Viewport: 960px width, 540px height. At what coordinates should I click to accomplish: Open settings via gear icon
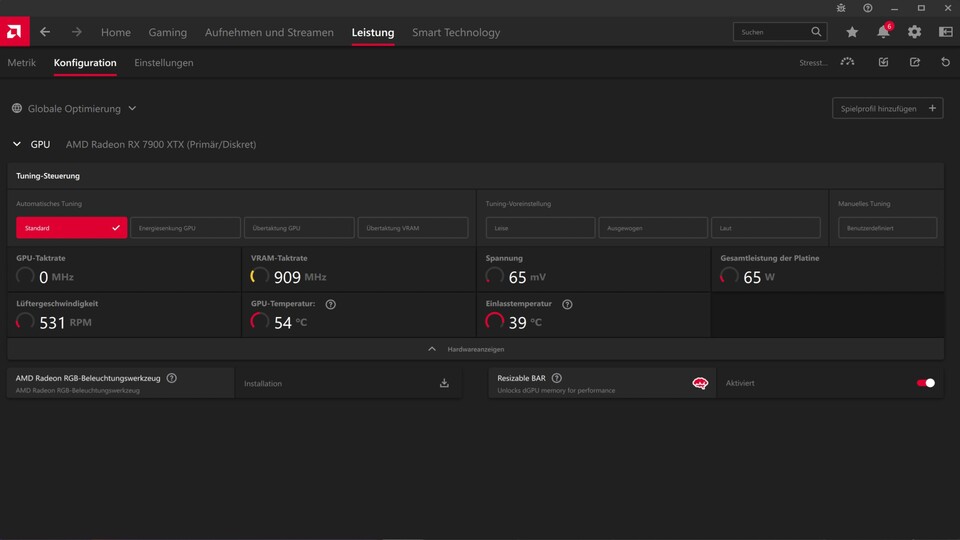coord(914,32)
